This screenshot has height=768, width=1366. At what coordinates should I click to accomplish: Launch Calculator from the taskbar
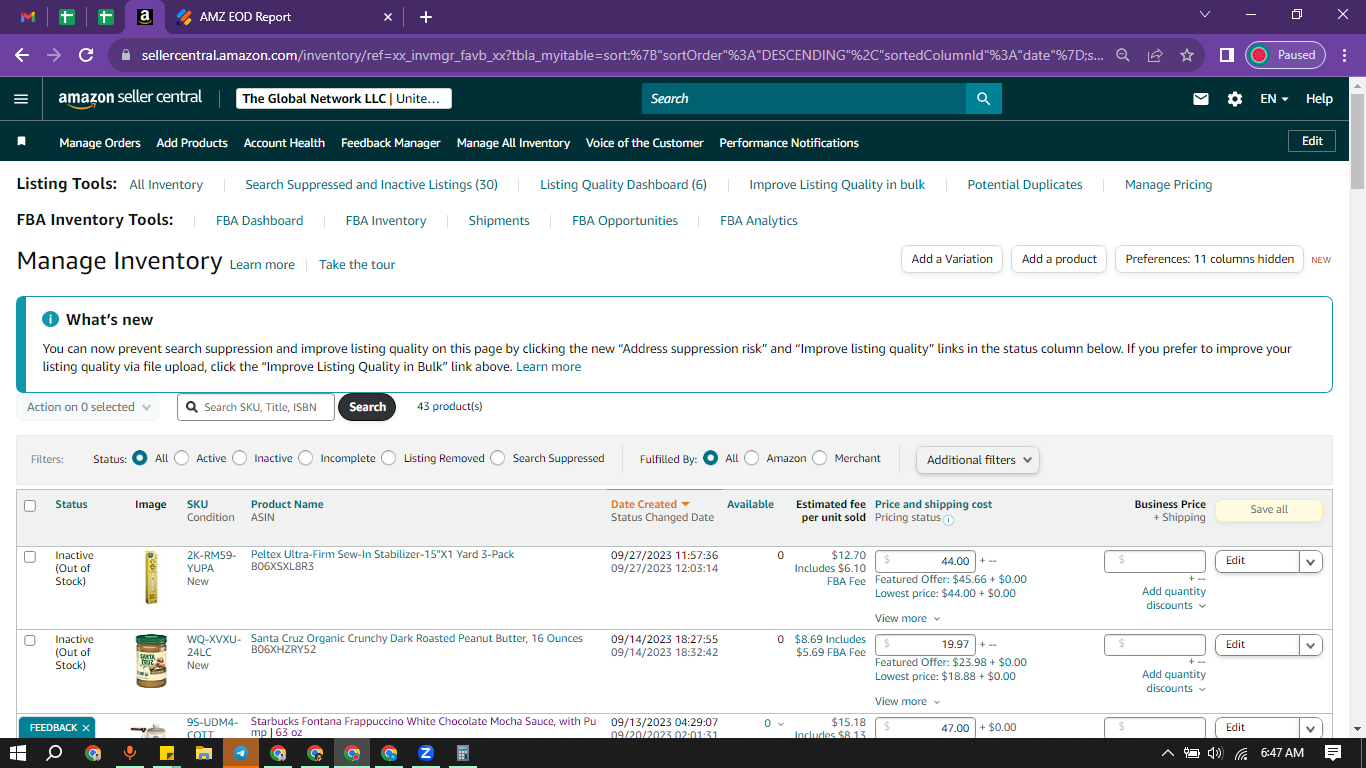tap(462, 753)
